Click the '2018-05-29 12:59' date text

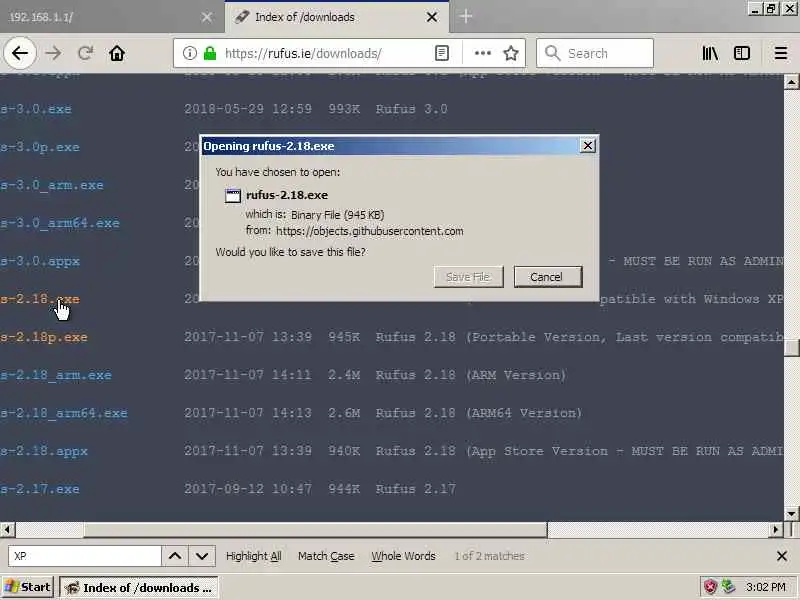pyautogui.click(x=247, y=109)
